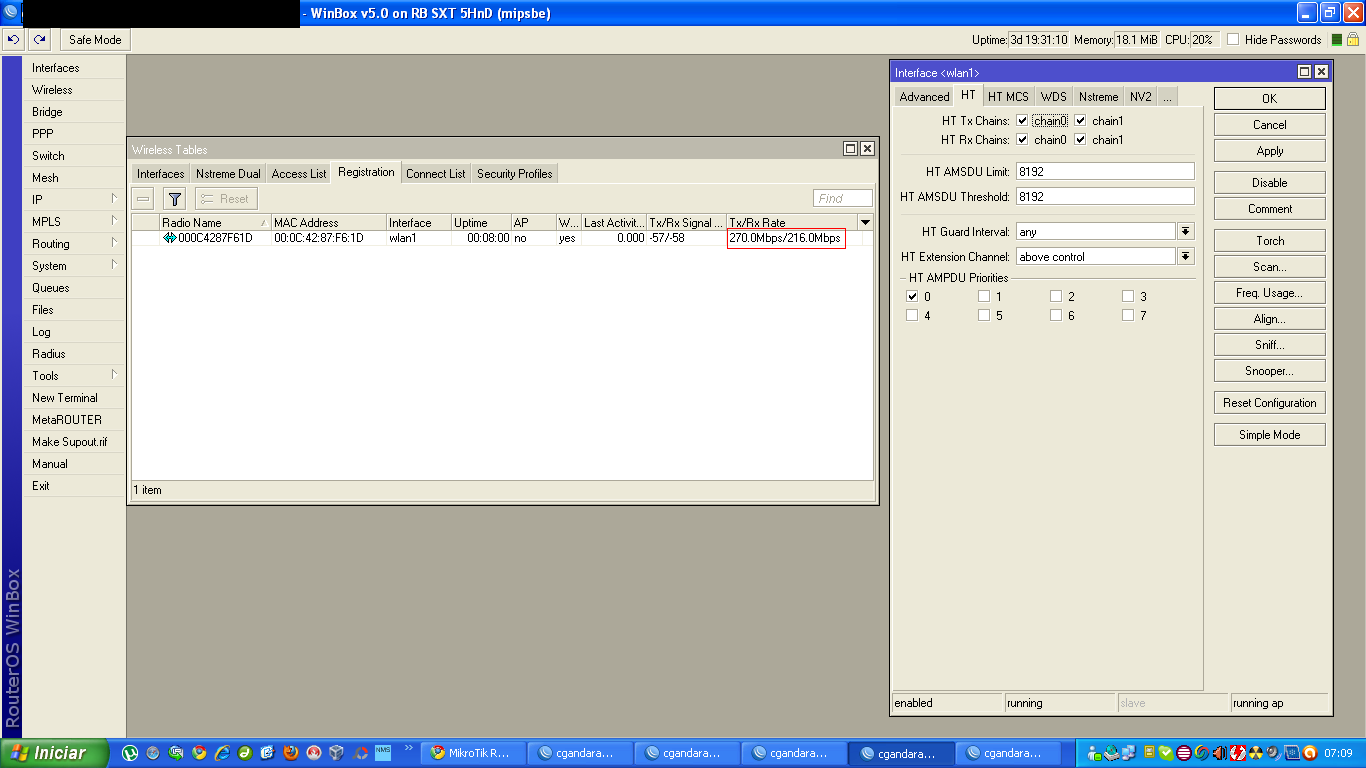Click the Undo arrow in WinBox toolbar

[x=15, y=40]
